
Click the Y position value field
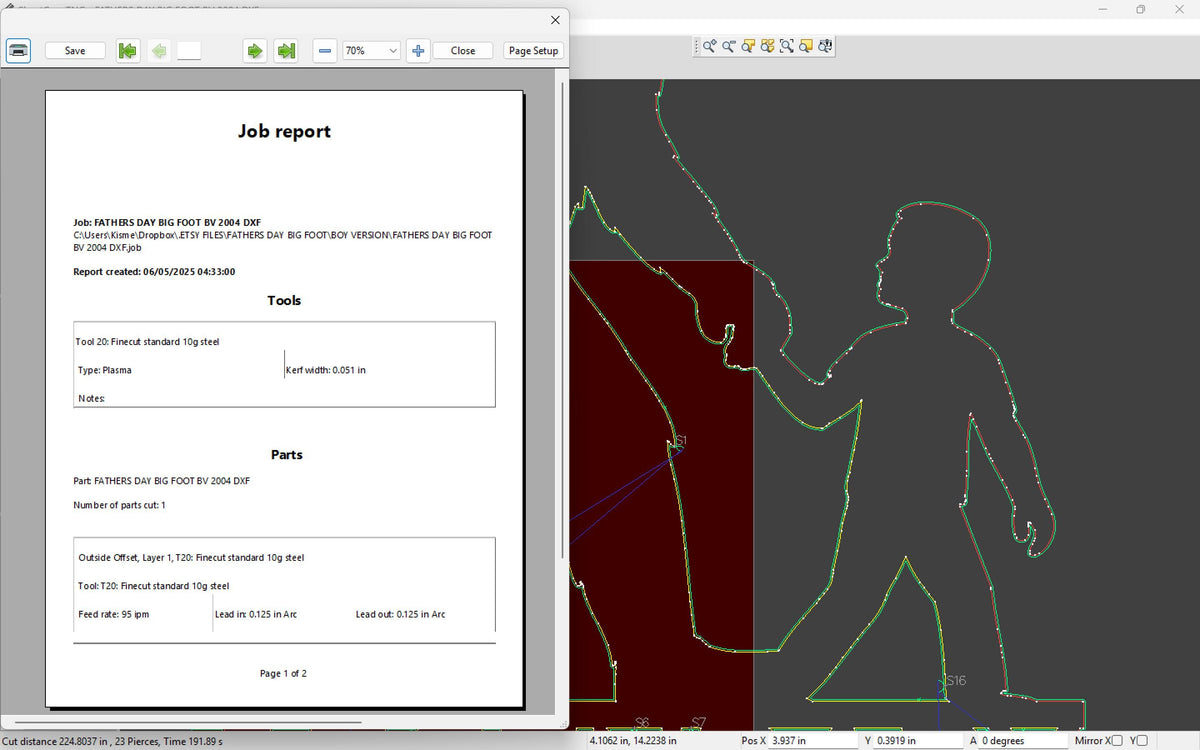[918, 741]
